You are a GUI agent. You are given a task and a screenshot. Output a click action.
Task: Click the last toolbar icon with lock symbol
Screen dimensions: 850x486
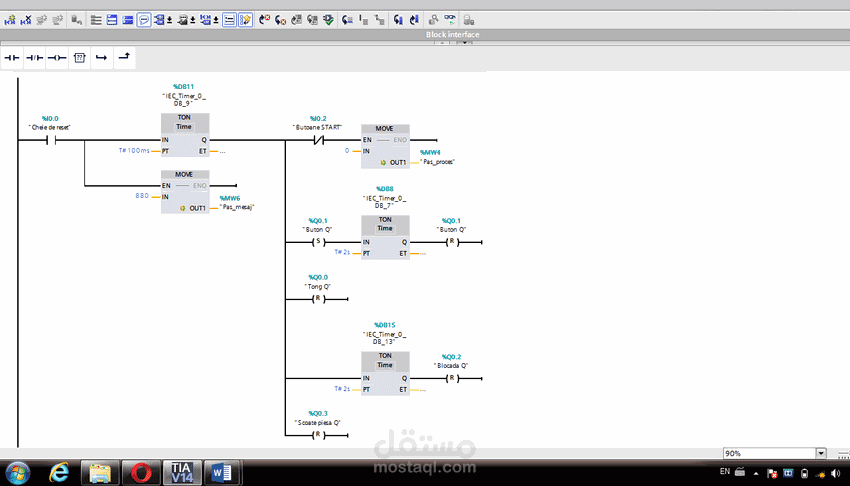[469, 20]
